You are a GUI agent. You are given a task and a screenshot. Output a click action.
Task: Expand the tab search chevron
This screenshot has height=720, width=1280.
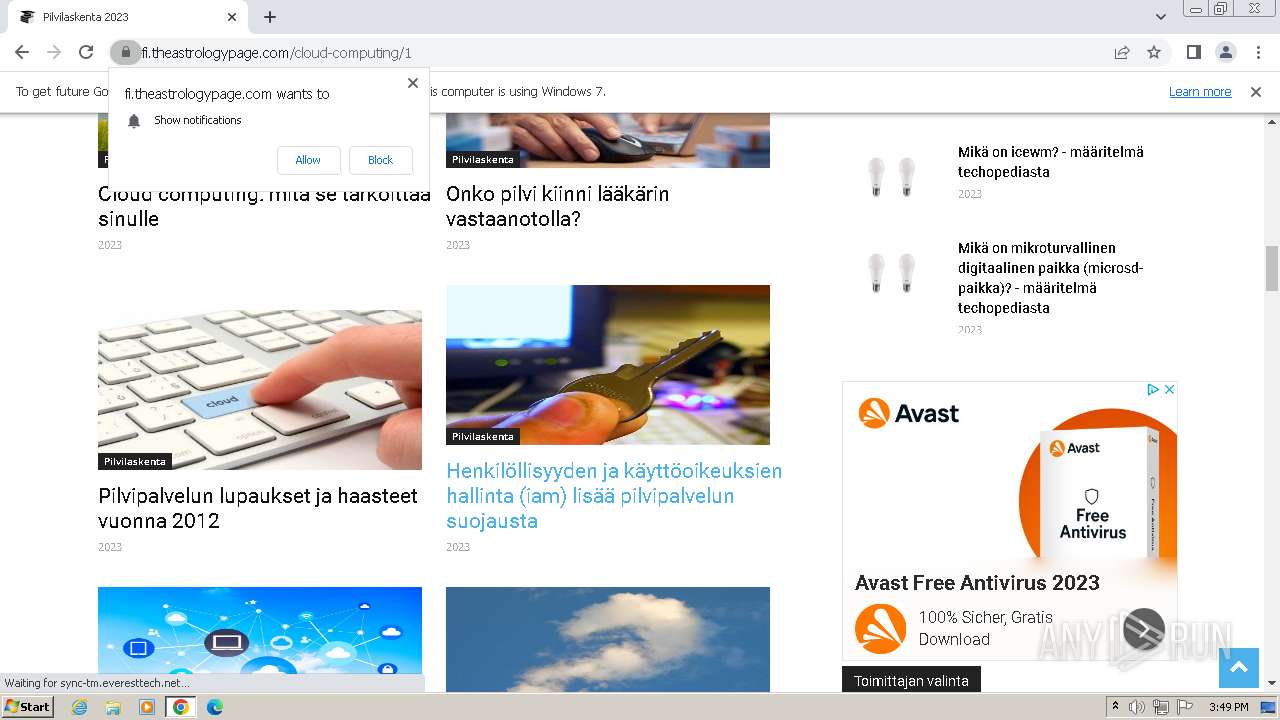pyautogui.click(x=1160, y=17)
